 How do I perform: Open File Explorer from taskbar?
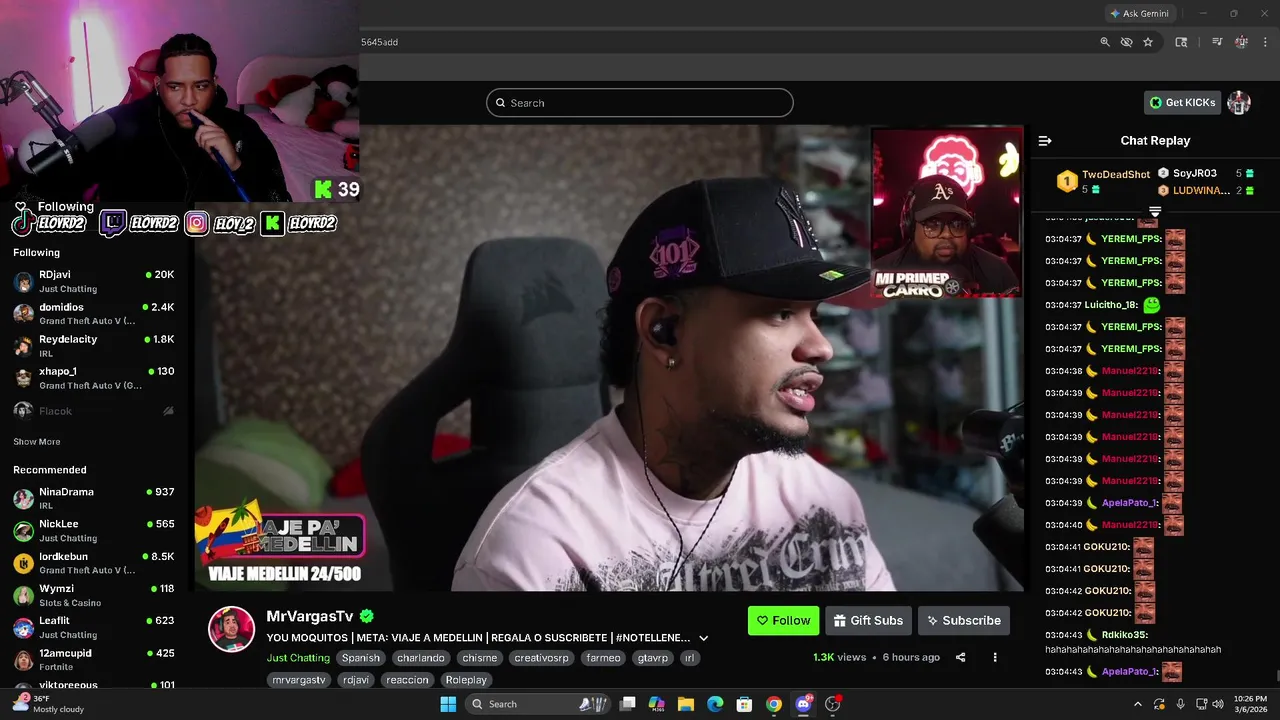coord(686,704)
